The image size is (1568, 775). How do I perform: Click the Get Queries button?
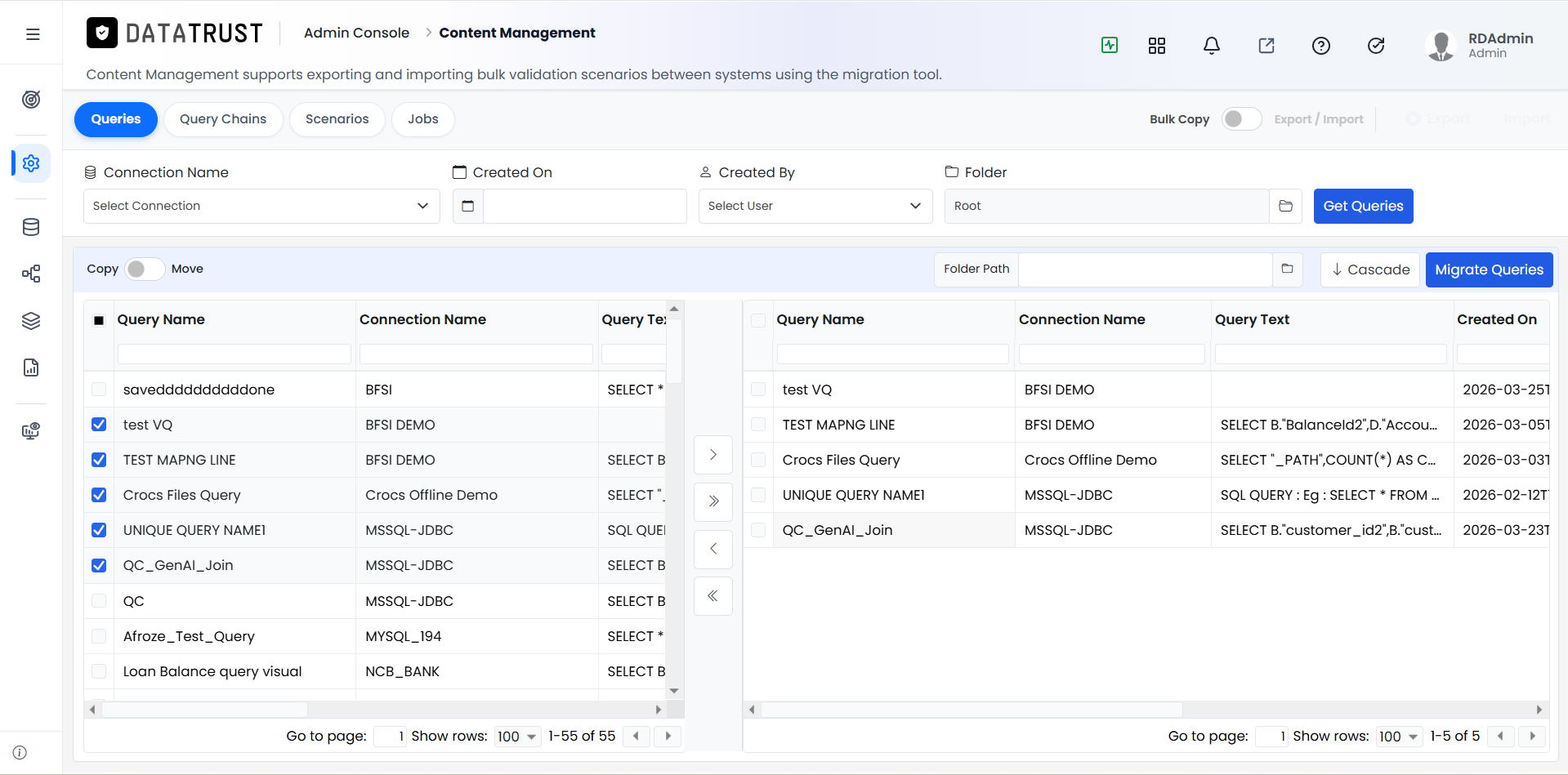click(1363, 206)
